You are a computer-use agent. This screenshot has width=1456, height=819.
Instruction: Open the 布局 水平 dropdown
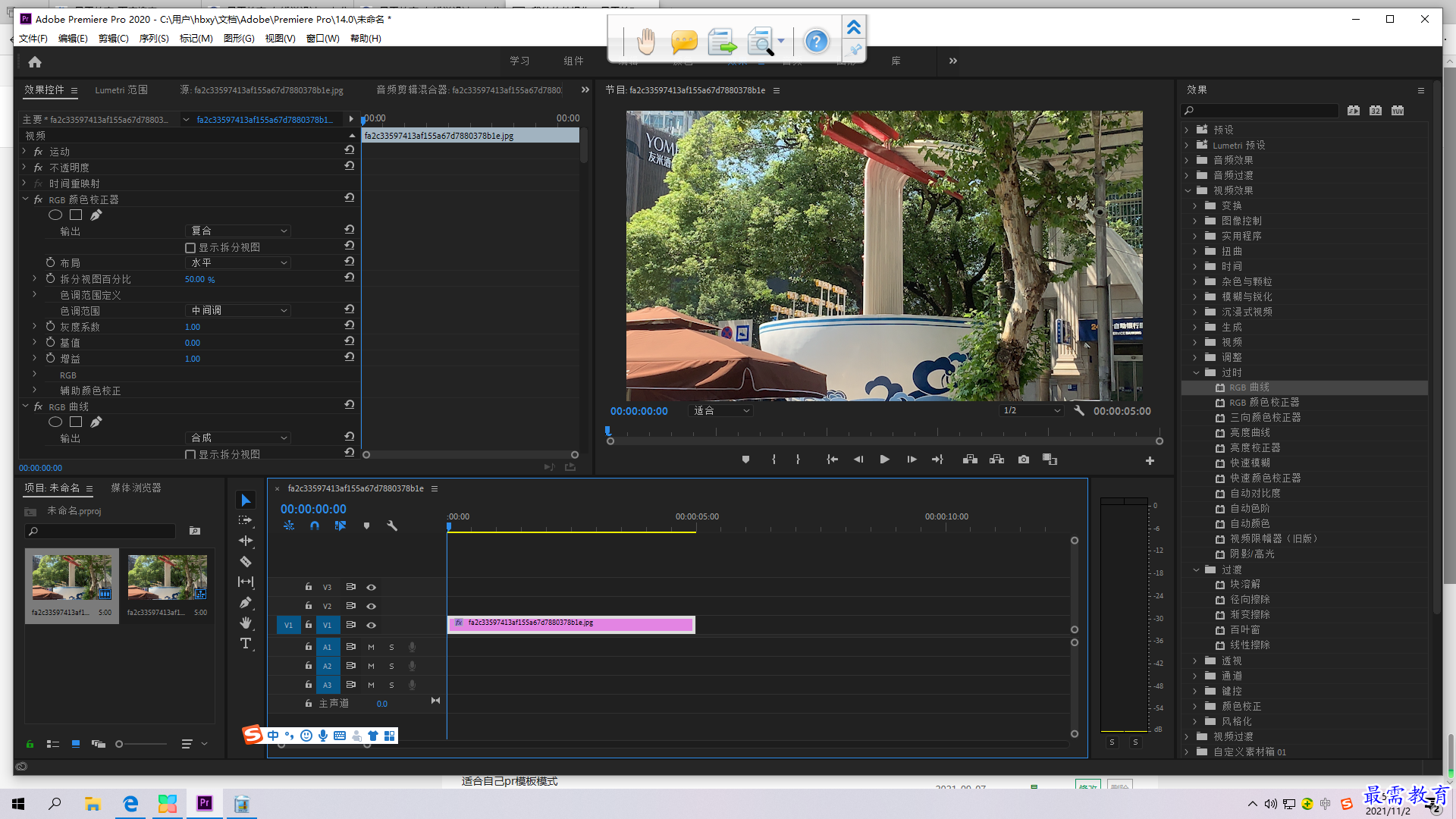(238, 262)
